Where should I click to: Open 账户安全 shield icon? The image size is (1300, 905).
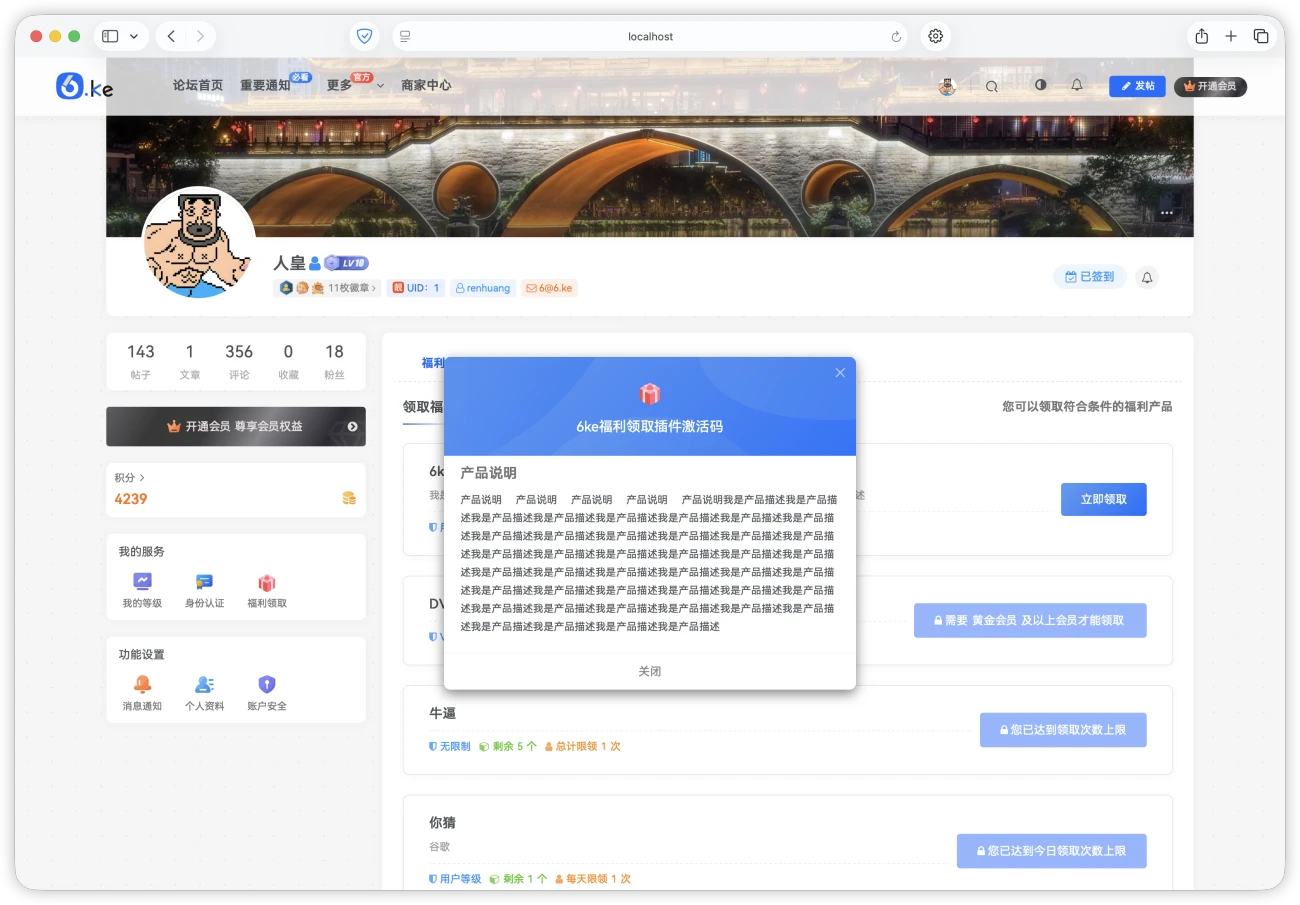267,685
